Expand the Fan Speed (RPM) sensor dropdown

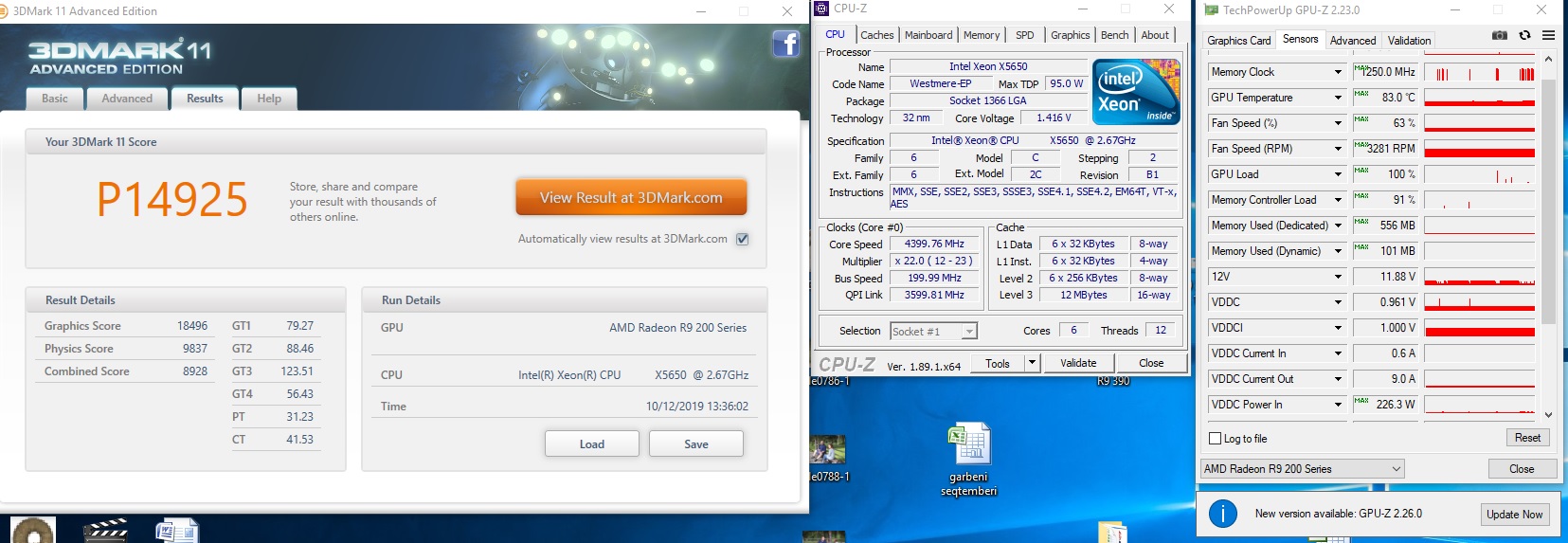[1338, 149]
